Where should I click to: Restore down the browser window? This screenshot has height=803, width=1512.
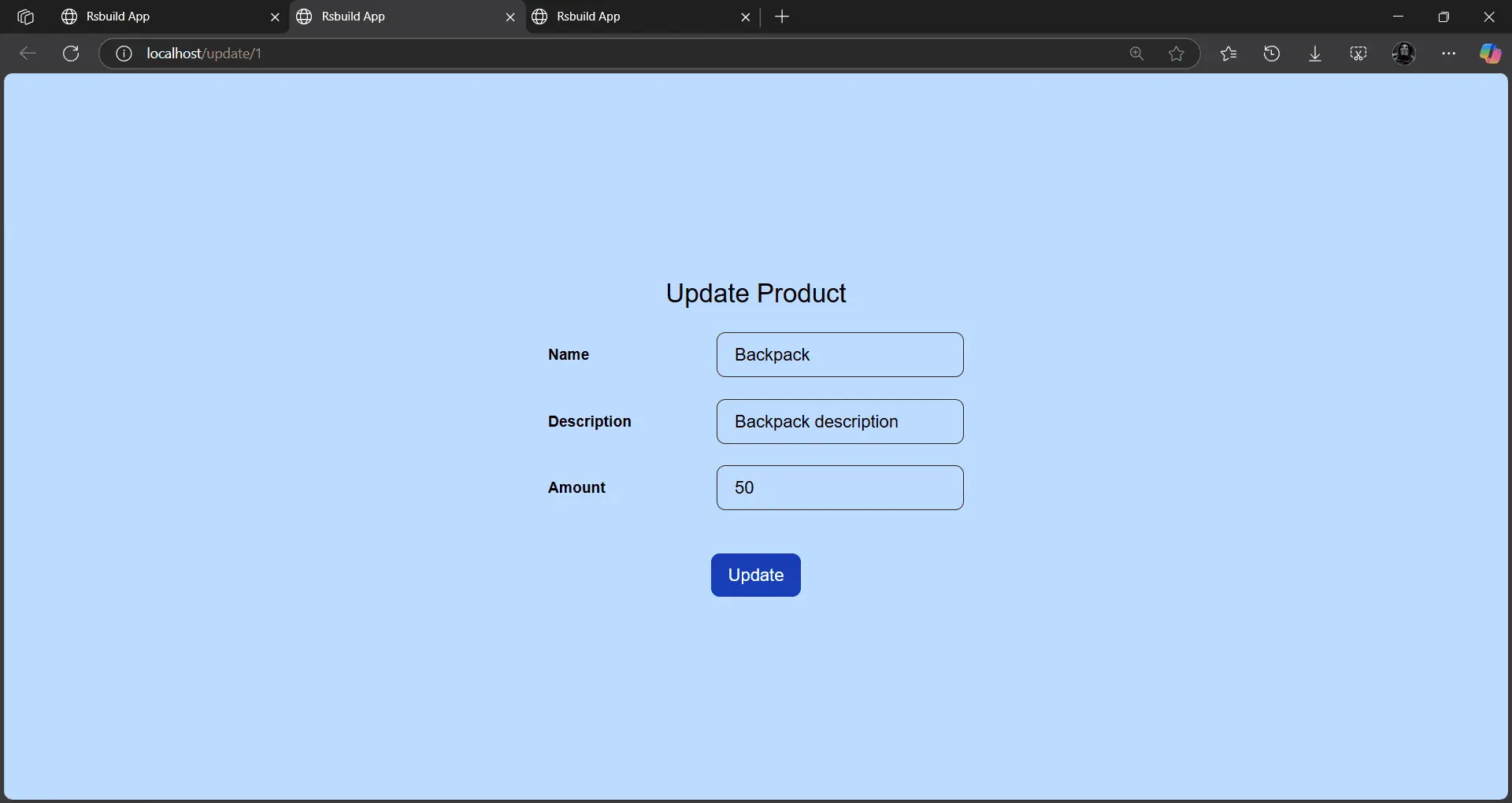[1443, 17]
